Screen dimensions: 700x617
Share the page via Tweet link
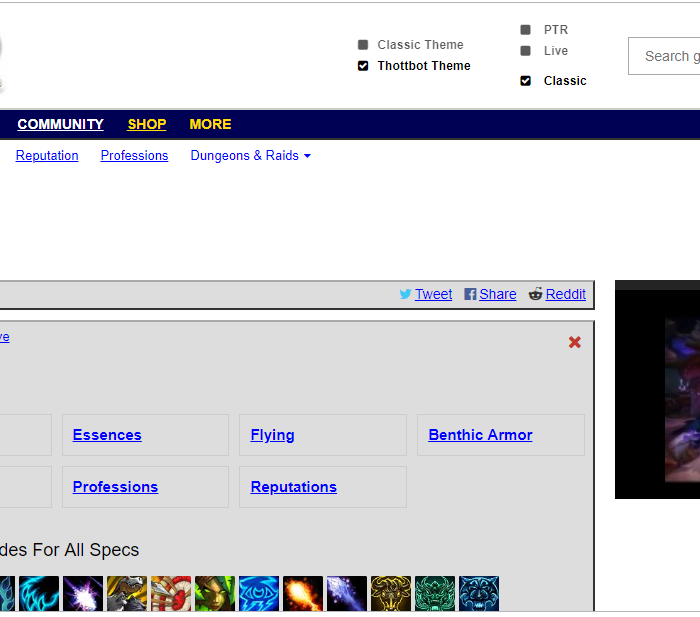433,294
